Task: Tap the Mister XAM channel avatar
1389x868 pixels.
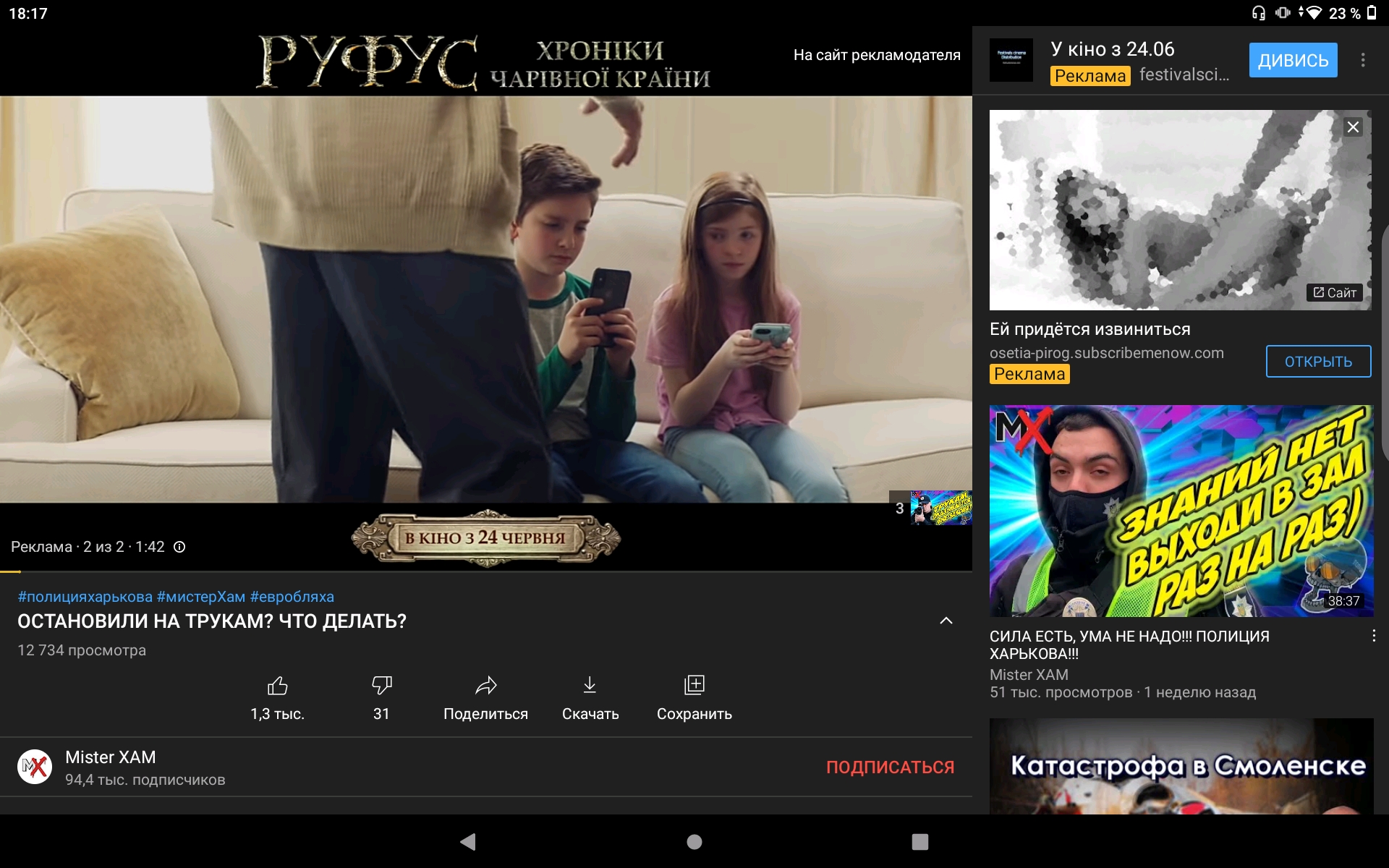Action: pos(35,767)
